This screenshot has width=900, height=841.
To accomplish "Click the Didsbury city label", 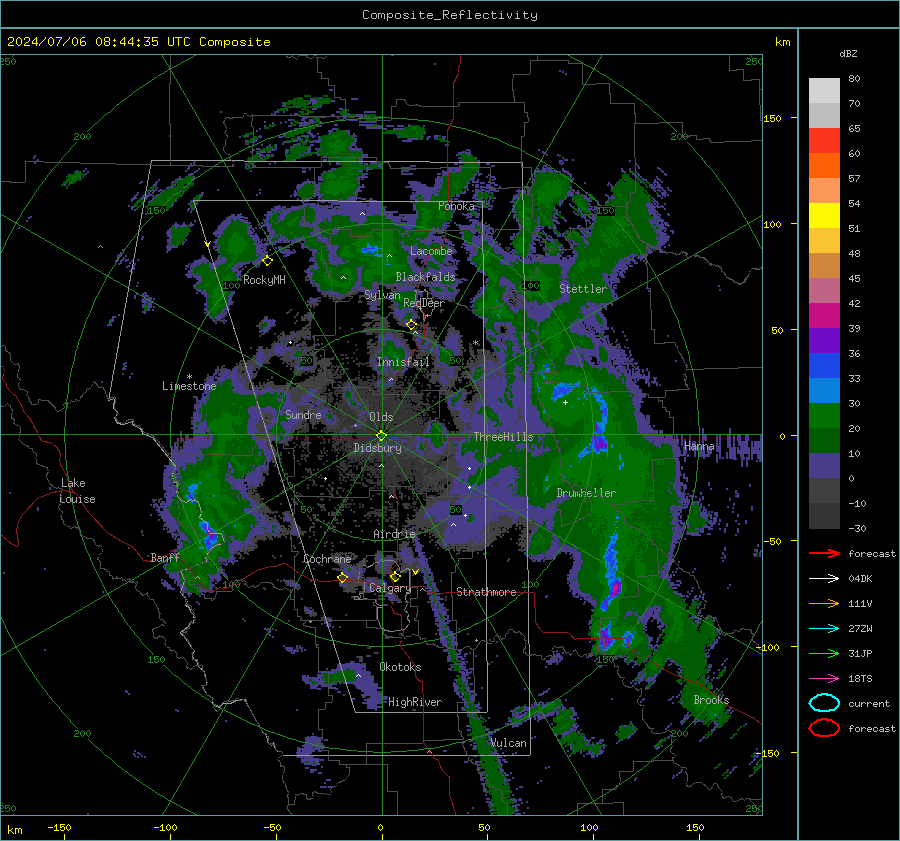I will coord(377,448).
